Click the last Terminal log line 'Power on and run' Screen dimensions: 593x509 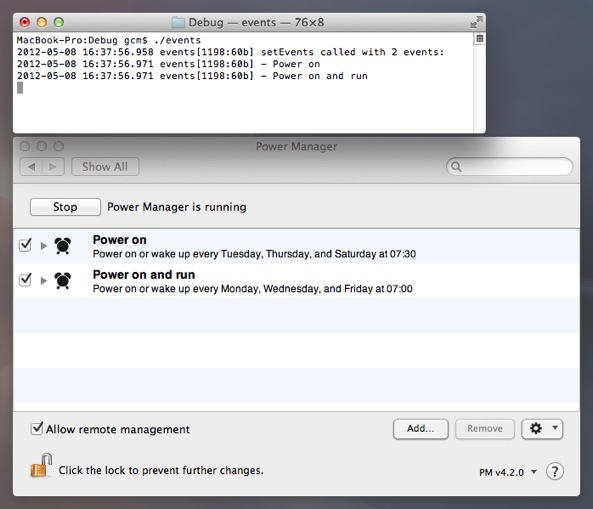point(192,76)
